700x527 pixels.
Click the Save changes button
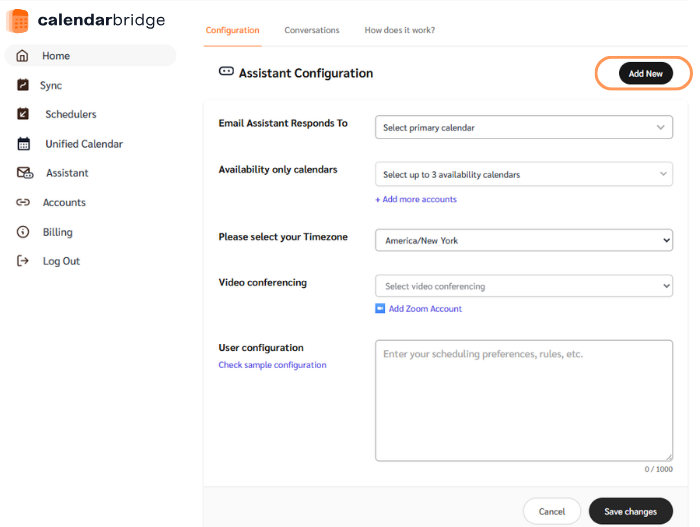(630, 511)
